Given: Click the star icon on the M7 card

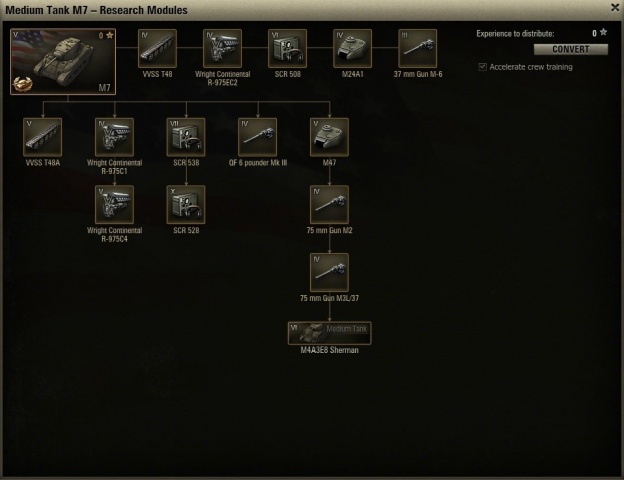Looking at the screenshot, I should pyautogui.click(x=109, y=35).
